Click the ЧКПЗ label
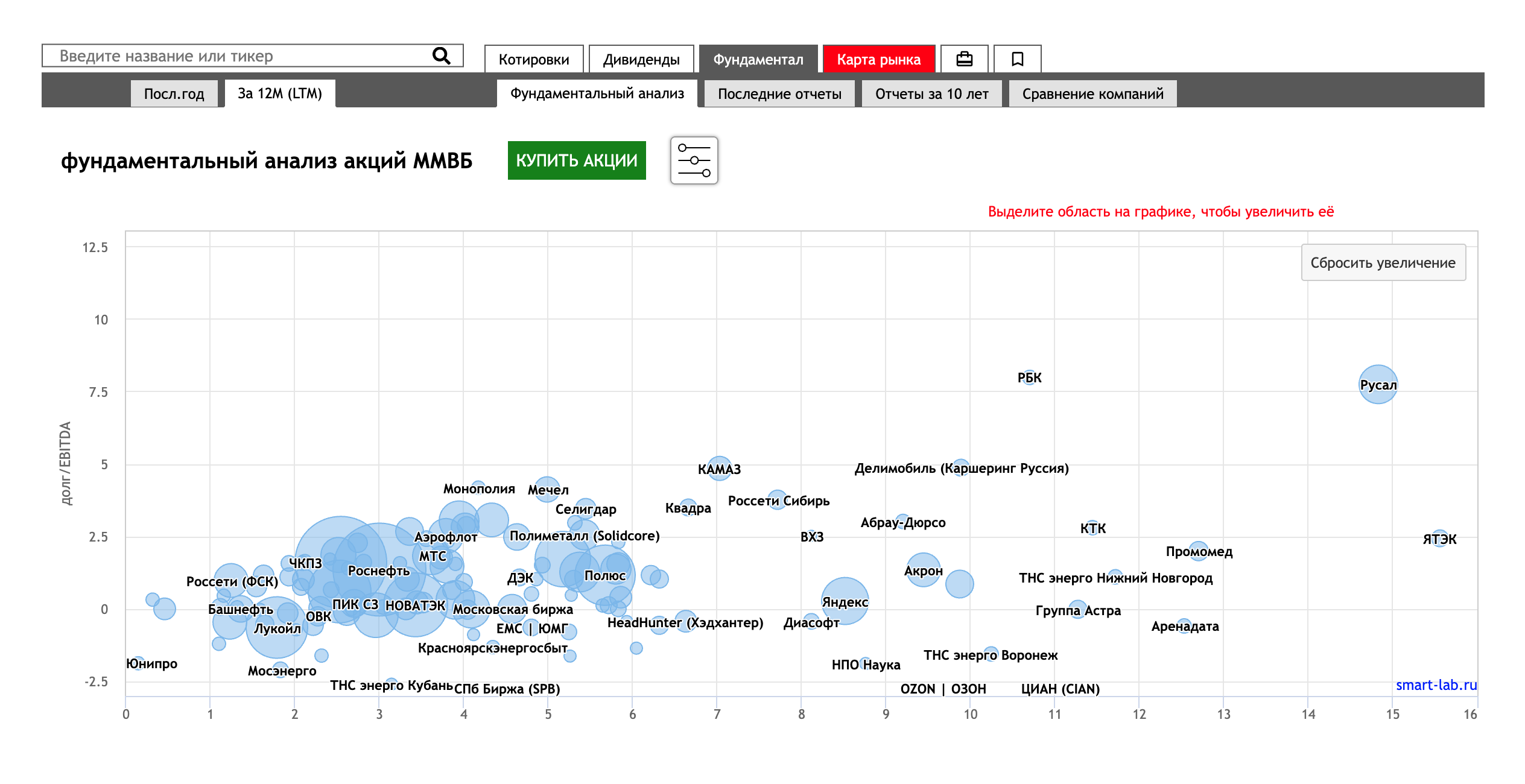 305,563
